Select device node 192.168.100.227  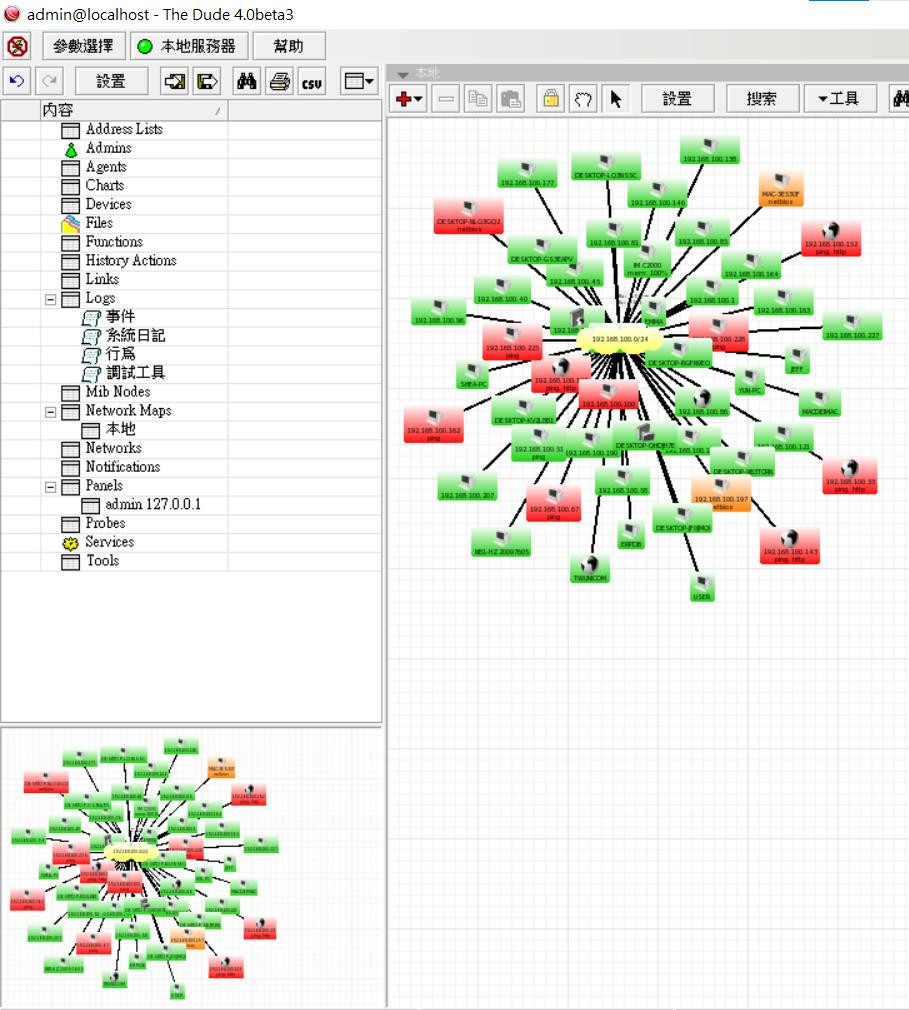[852, 327]
